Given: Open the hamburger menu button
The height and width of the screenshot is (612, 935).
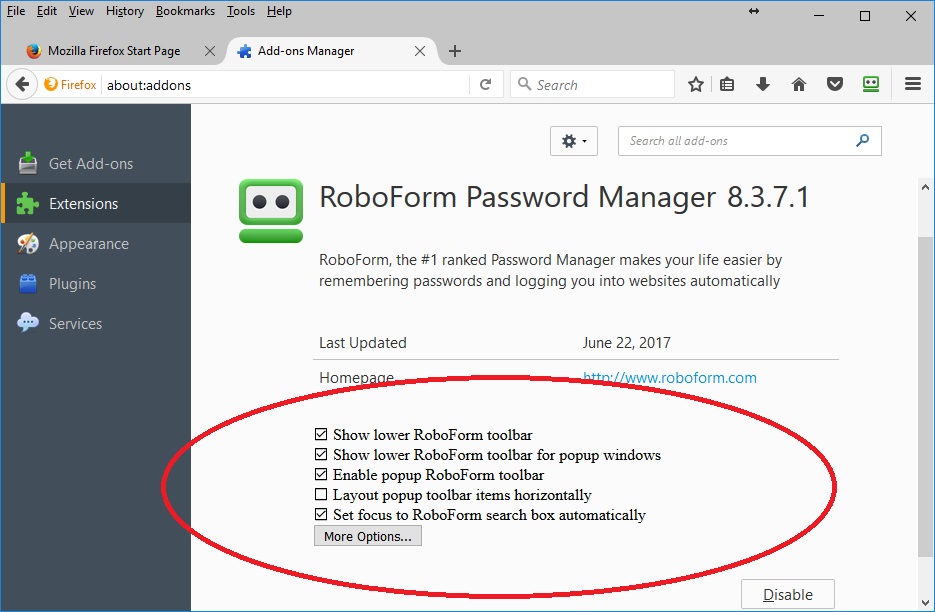Looking at the screenshot, I should click(912, 85).
